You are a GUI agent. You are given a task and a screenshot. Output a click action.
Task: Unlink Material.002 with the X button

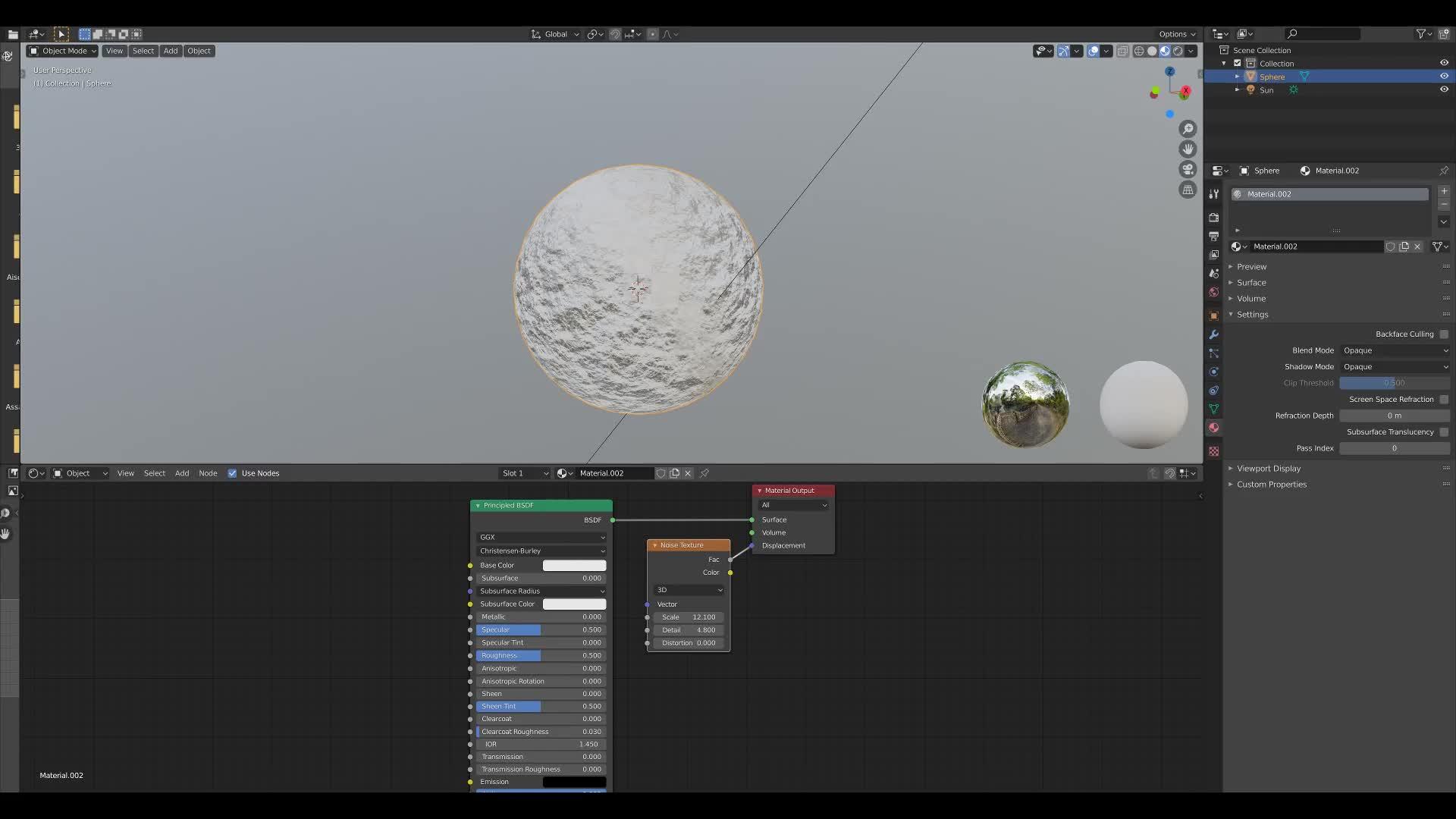pyautogui.click(x=1417, y=246)
